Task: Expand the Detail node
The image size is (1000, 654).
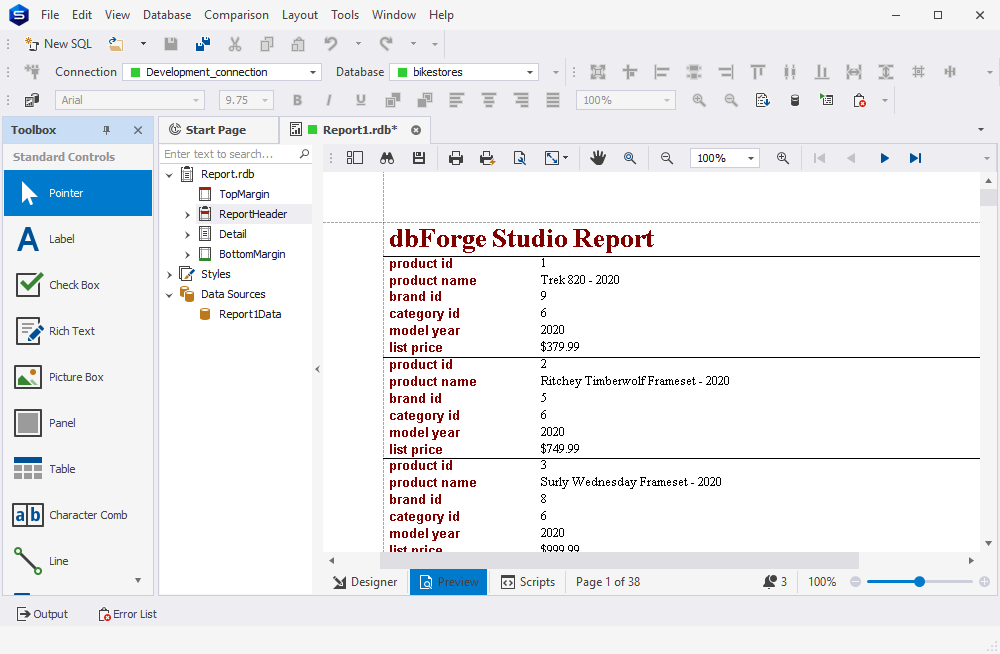Action: coord(188,235)
